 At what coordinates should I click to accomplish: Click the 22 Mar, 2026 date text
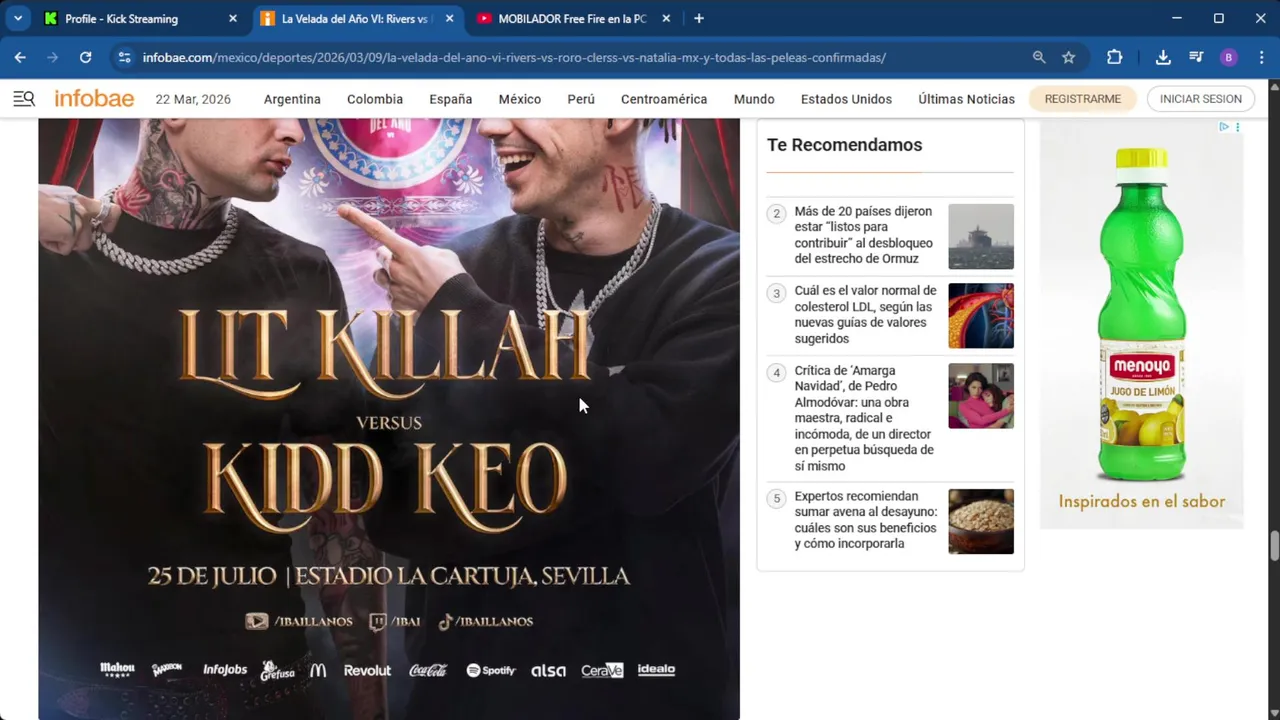point(193,99)
